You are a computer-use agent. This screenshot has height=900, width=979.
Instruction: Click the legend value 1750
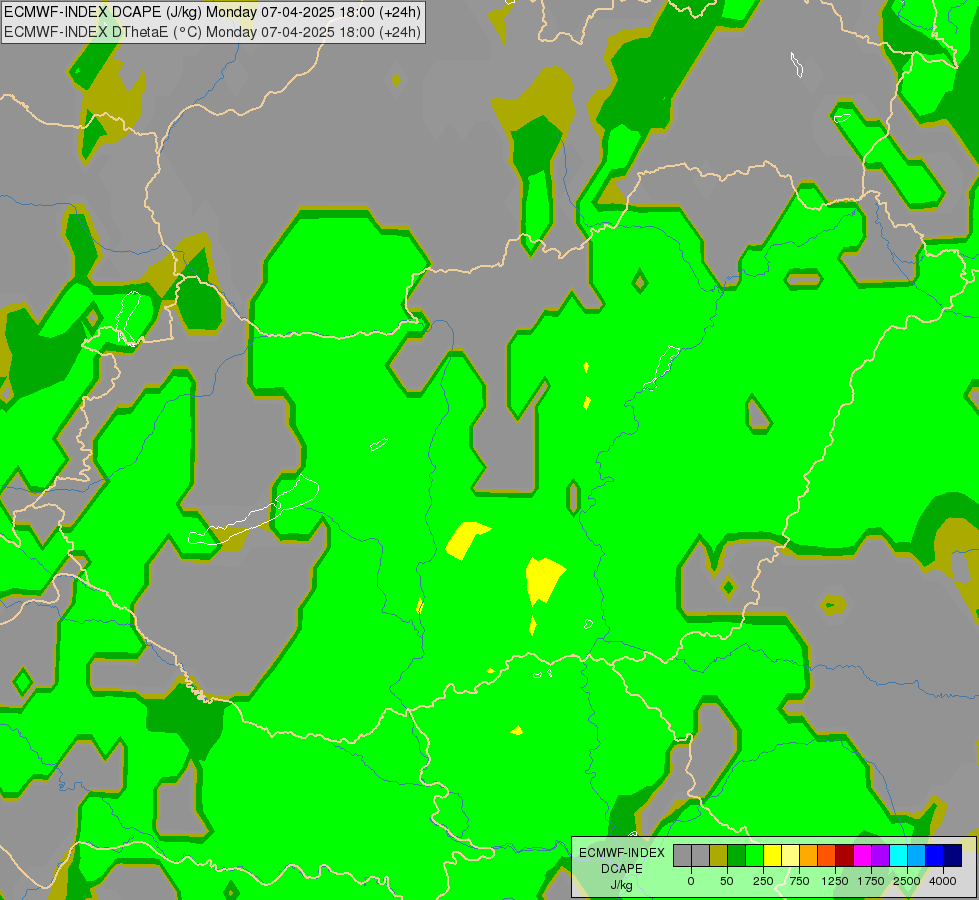[871, 881]
